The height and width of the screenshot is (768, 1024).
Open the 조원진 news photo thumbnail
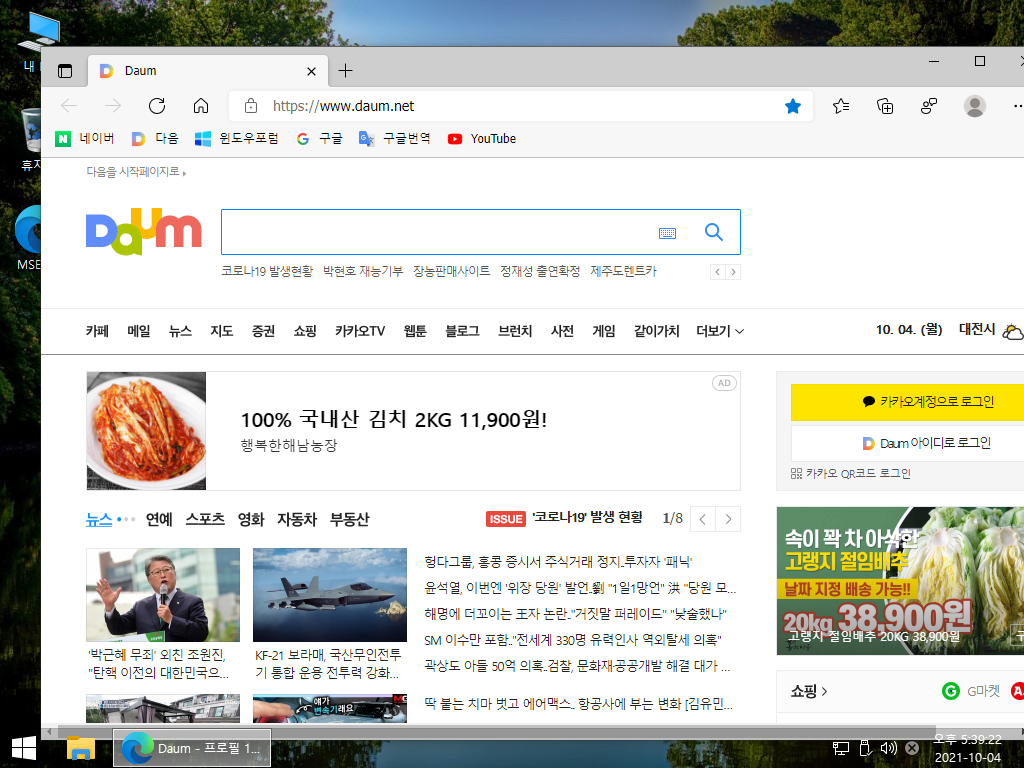(x=163, y=595)
